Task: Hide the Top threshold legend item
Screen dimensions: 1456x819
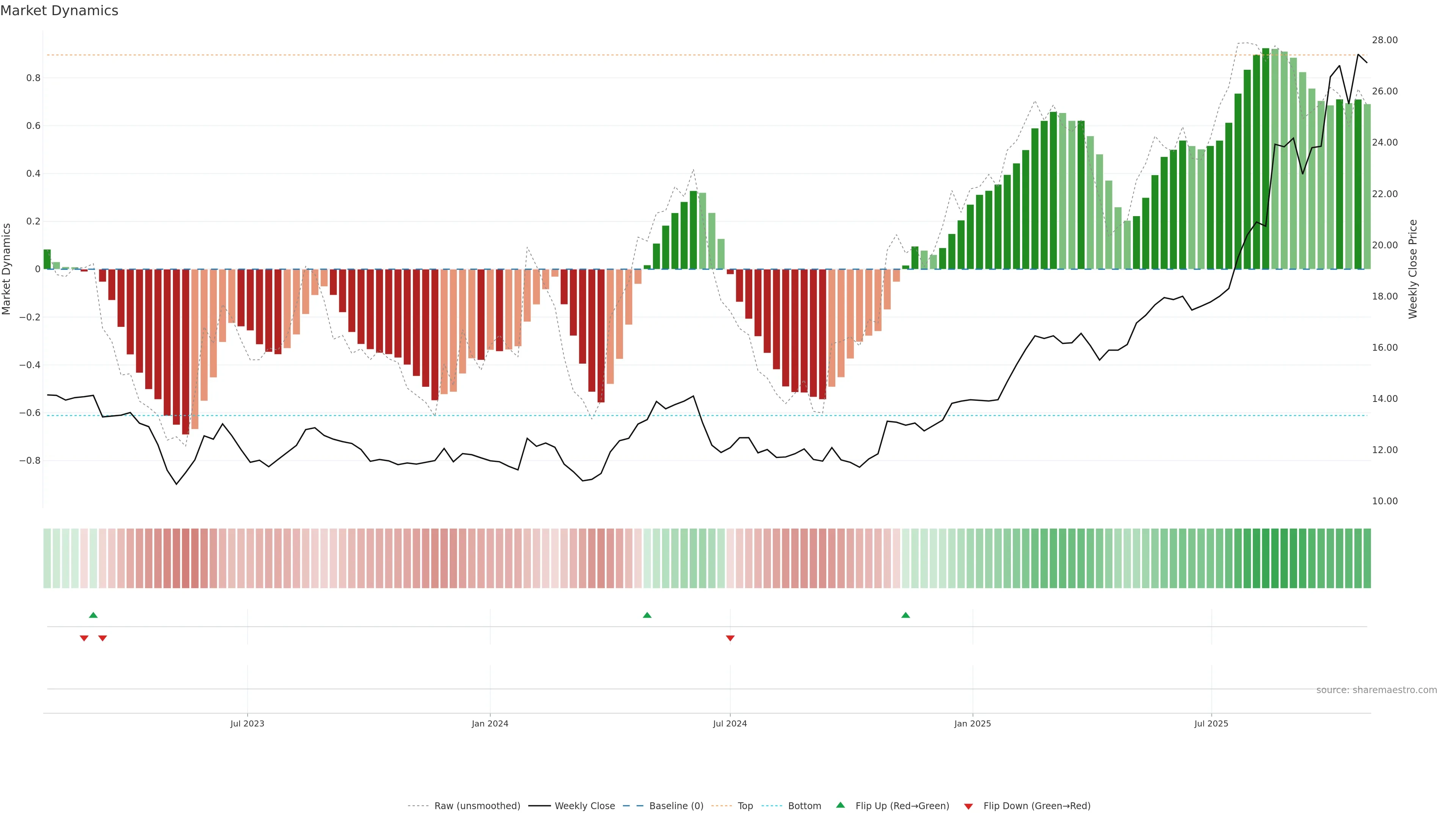Action: [745, 805]
